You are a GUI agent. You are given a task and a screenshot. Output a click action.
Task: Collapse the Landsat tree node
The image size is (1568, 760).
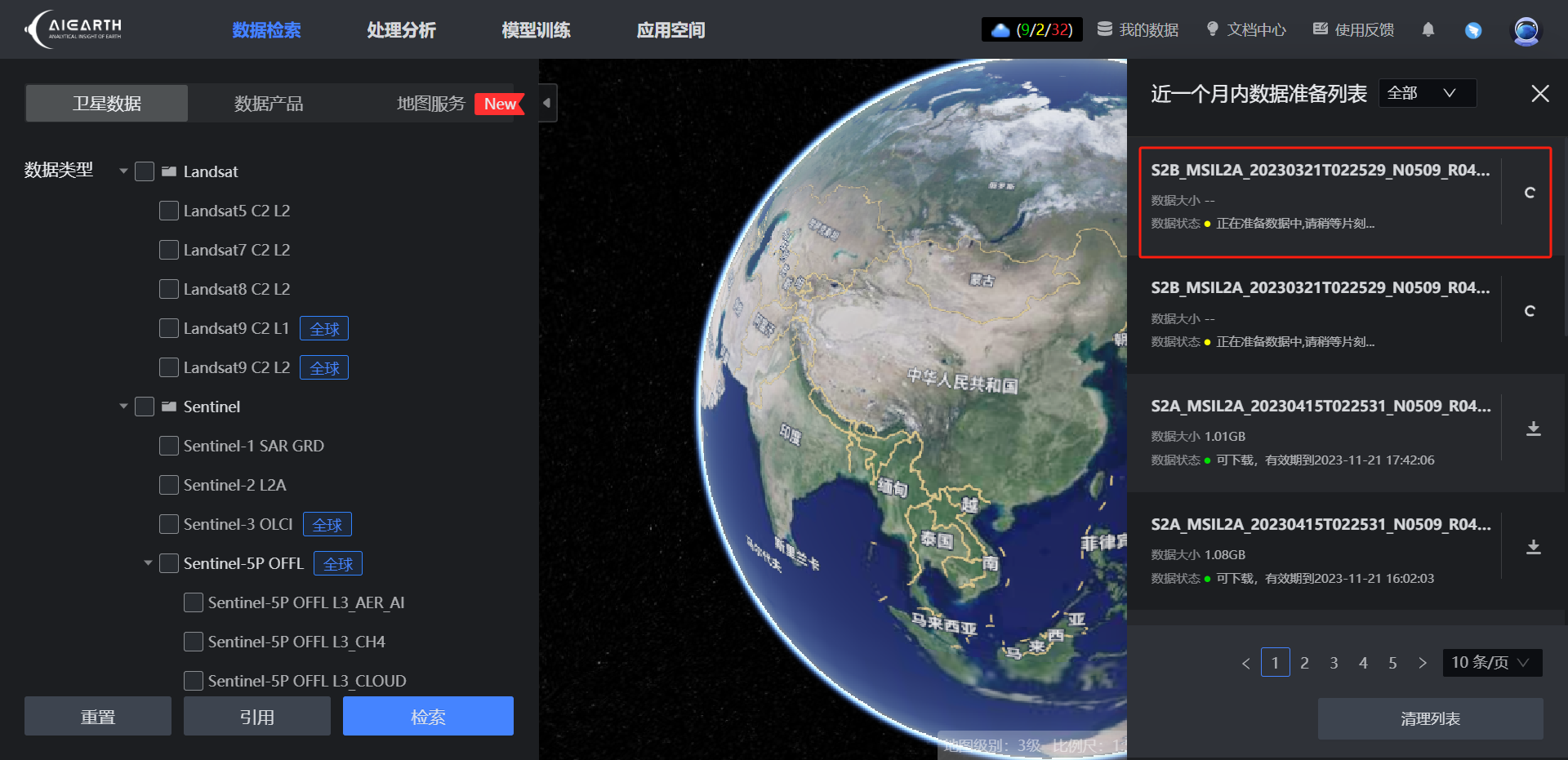click(123, 171)
